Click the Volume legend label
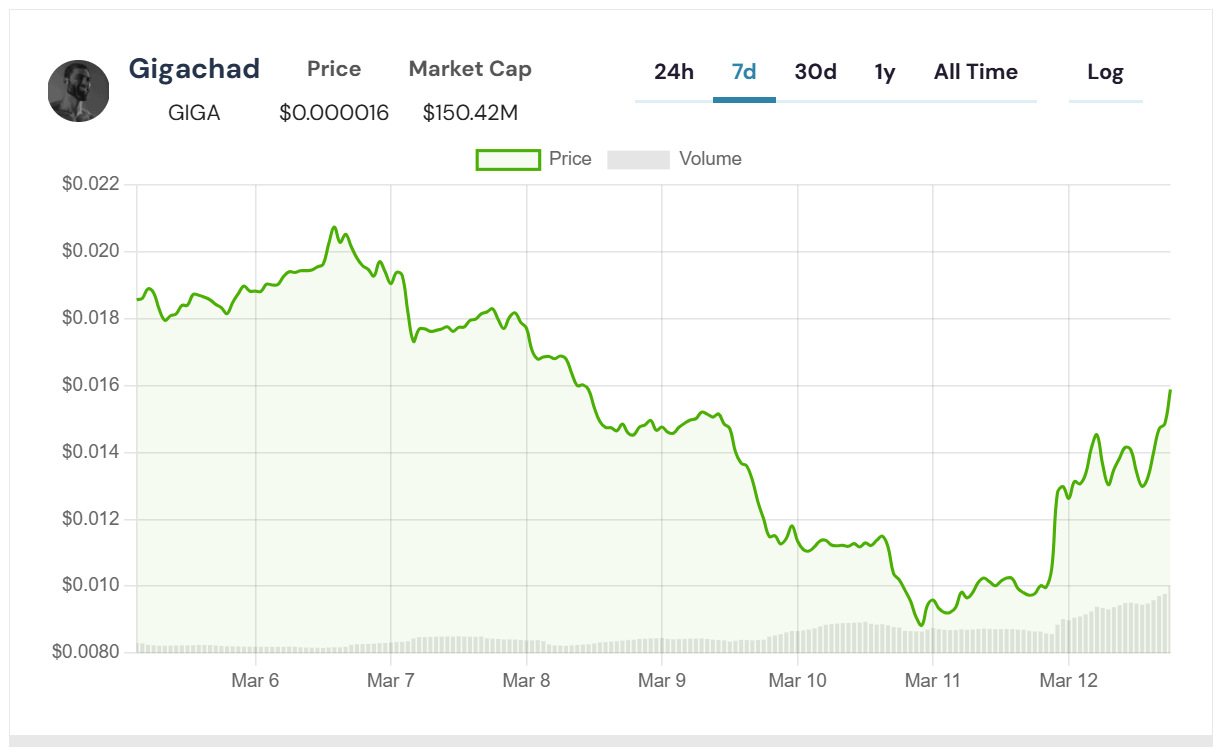 pyautogui.click(x=710, y=159)
